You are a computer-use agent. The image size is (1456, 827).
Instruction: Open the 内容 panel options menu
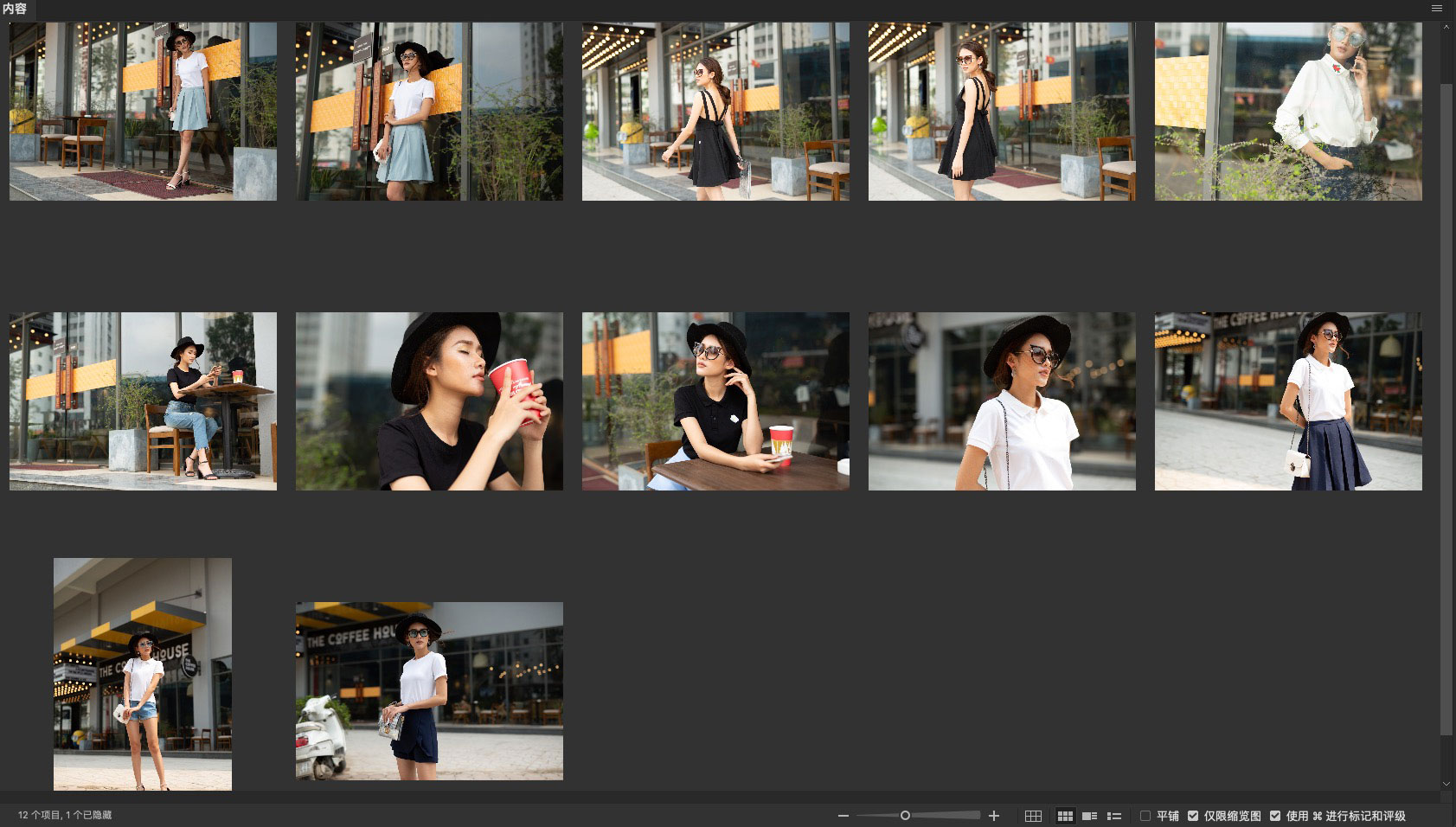(x=1437, y=9)
